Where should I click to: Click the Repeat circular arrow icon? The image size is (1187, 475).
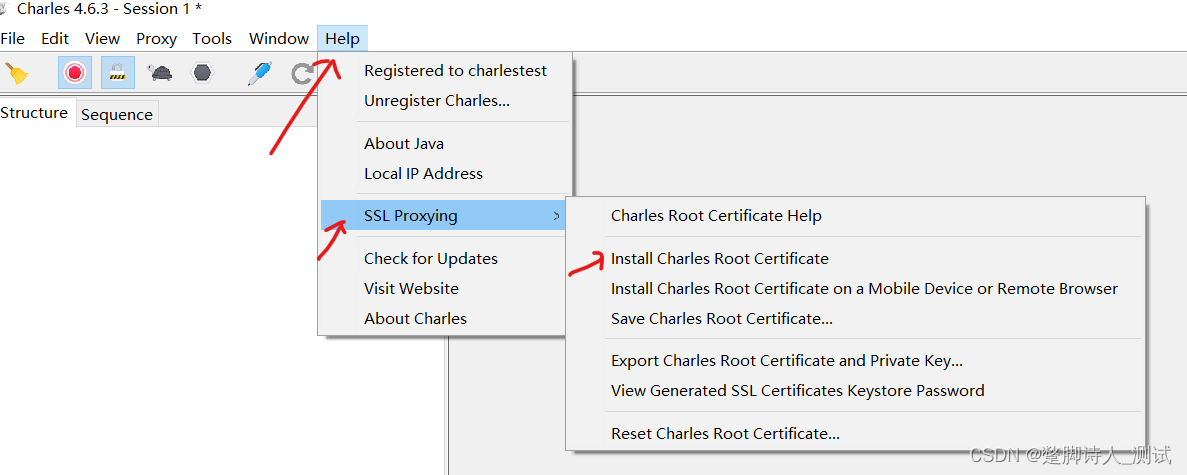click(x=303, y=73)
